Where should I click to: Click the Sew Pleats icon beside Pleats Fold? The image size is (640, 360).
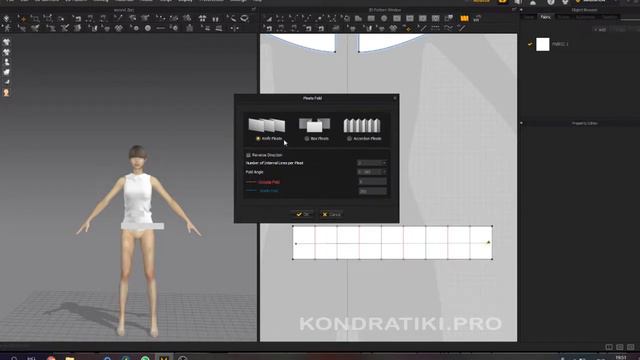[x=476, y=18]
